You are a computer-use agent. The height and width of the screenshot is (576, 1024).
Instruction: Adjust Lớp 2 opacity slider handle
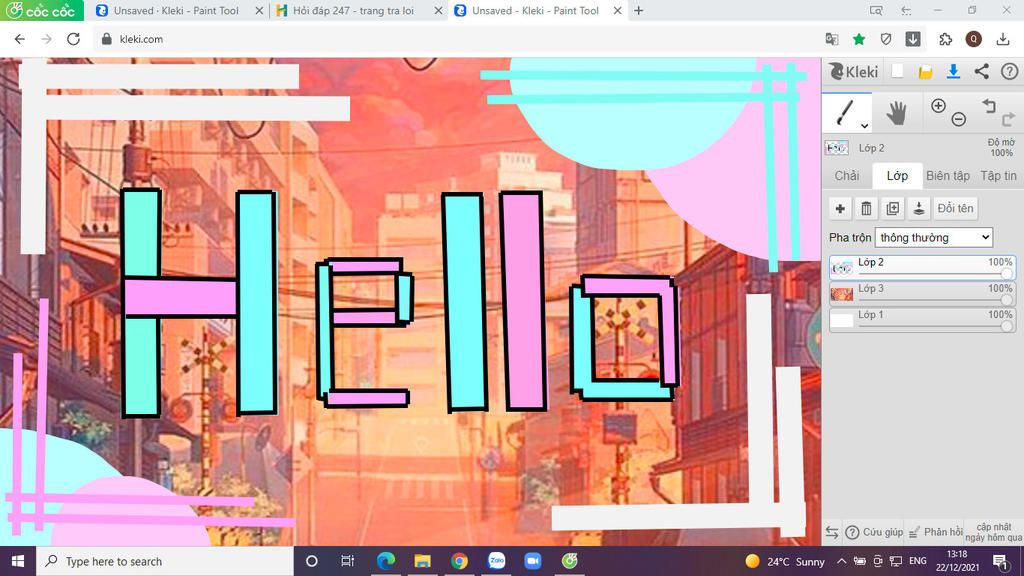coord(1007,274)
